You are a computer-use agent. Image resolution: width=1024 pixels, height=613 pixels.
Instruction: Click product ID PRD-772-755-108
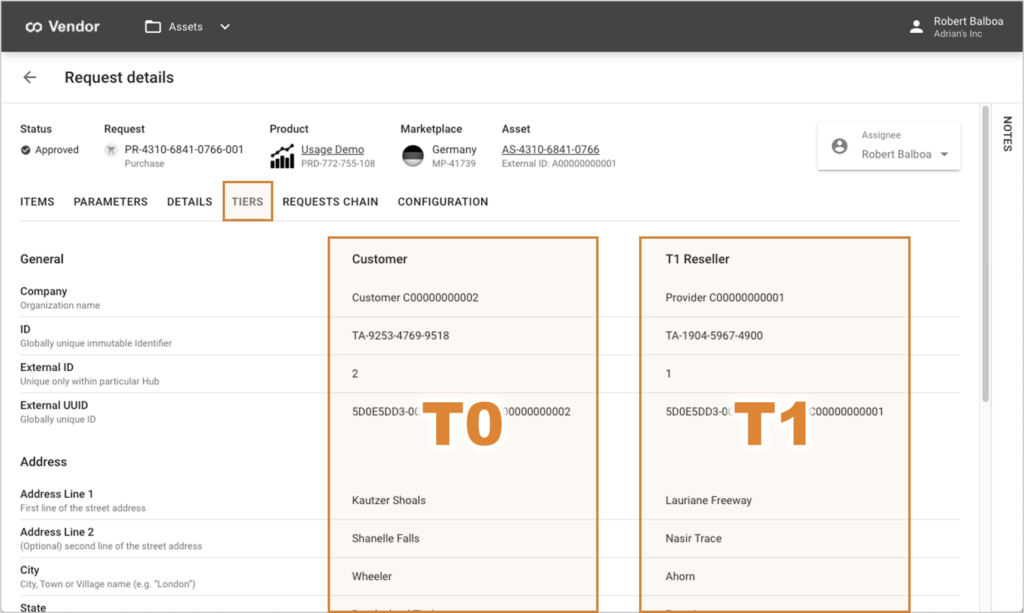pyautogui.click(x=338, y=164)
